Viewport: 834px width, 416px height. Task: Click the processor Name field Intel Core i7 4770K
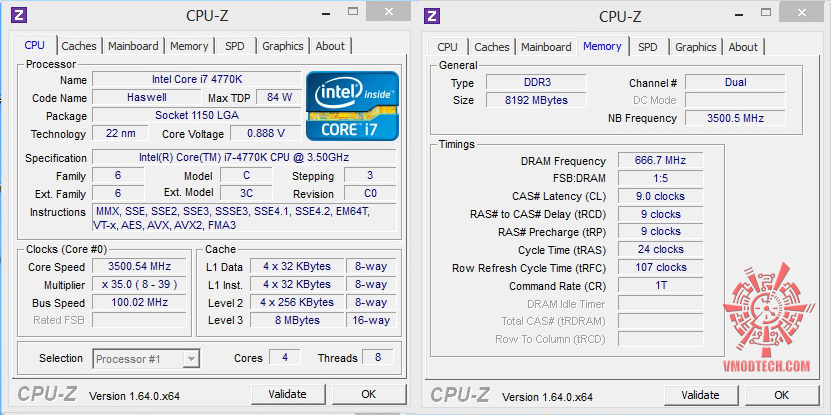(x=197, y=79)
